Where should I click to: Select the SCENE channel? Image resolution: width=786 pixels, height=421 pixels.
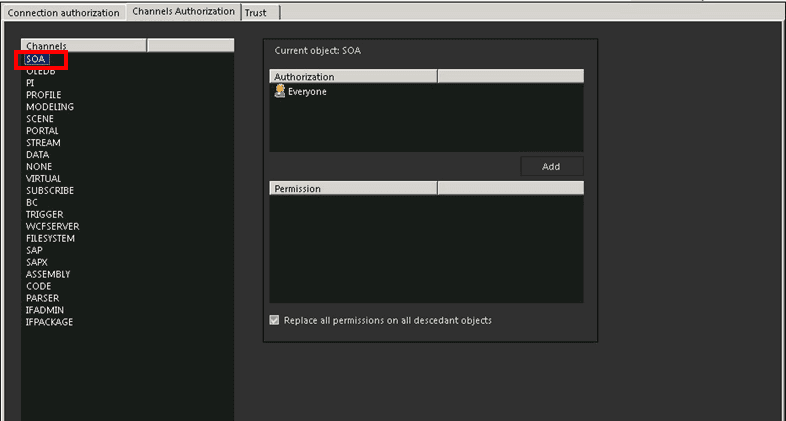point(40,119)
